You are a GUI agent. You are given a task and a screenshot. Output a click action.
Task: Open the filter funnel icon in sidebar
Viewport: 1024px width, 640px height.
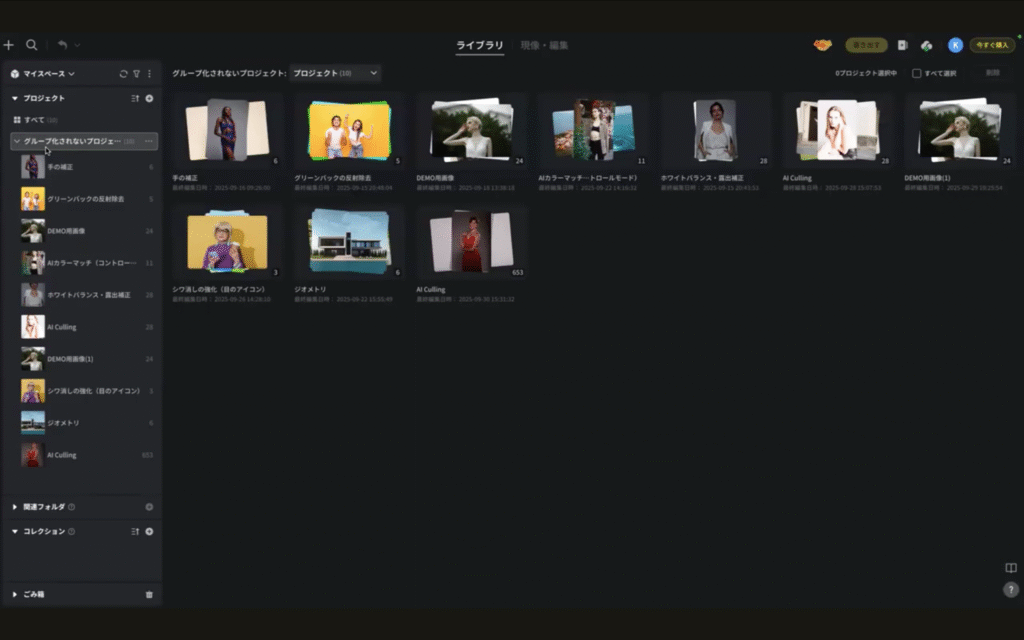click(137, 74)
